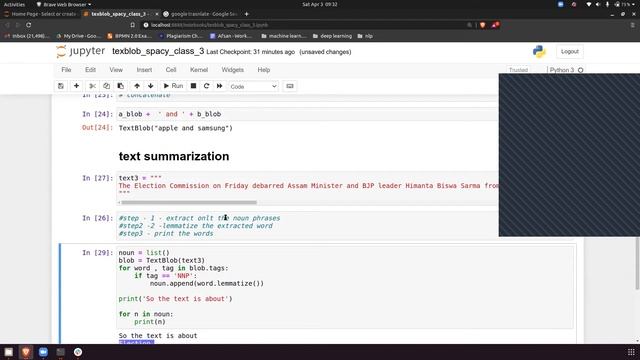Interrupt the kernel with stop icon

(x=193, y=86)
